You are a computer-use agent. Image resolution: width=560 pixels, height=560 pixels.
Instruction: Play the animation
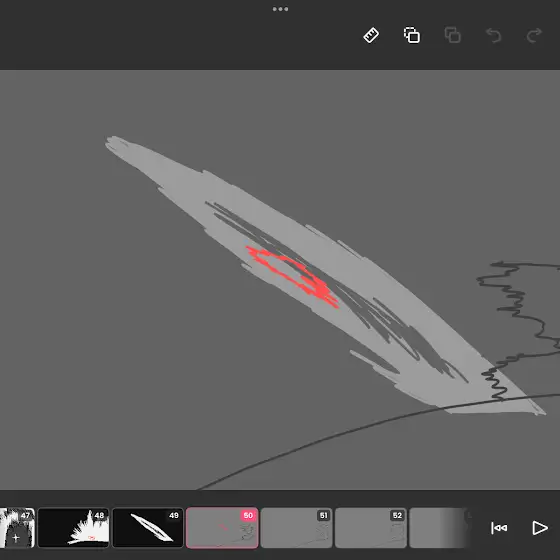[539, 528]
